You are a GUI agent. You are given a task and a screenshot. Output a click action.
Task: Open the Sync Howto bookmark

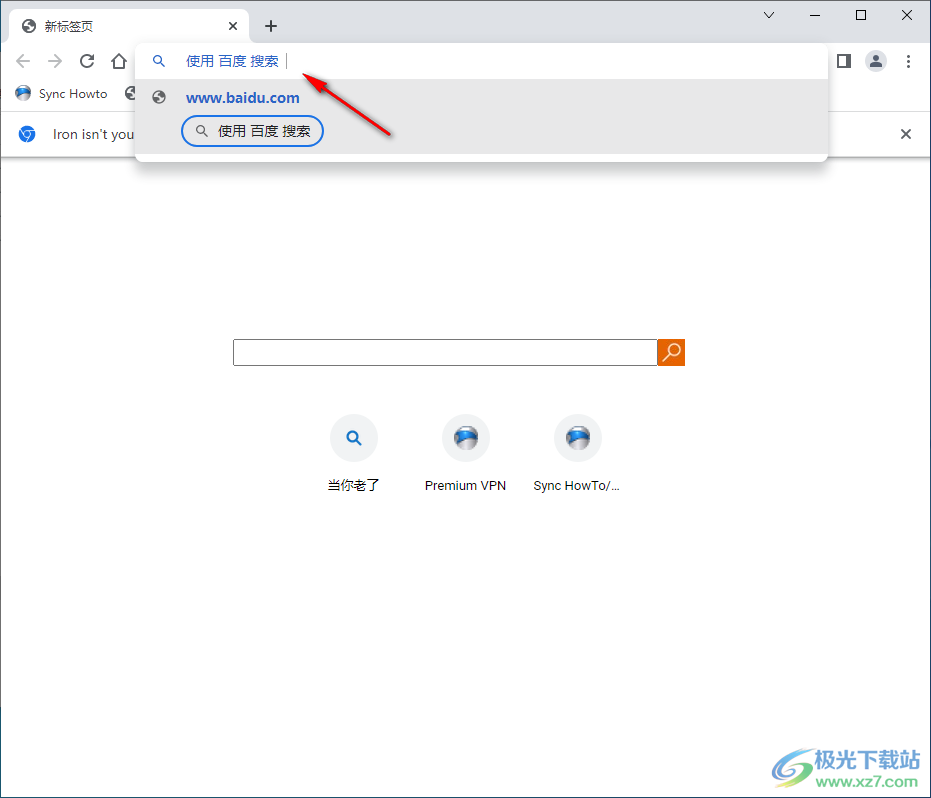[61, 94]
